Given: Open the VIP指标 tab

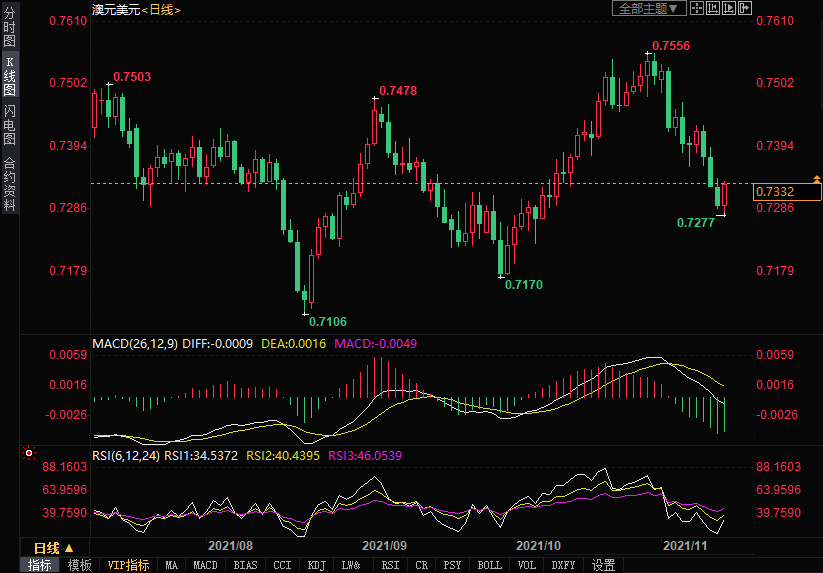Looking at the screenshot, I should pyautogui.click(x=128, y=565).
